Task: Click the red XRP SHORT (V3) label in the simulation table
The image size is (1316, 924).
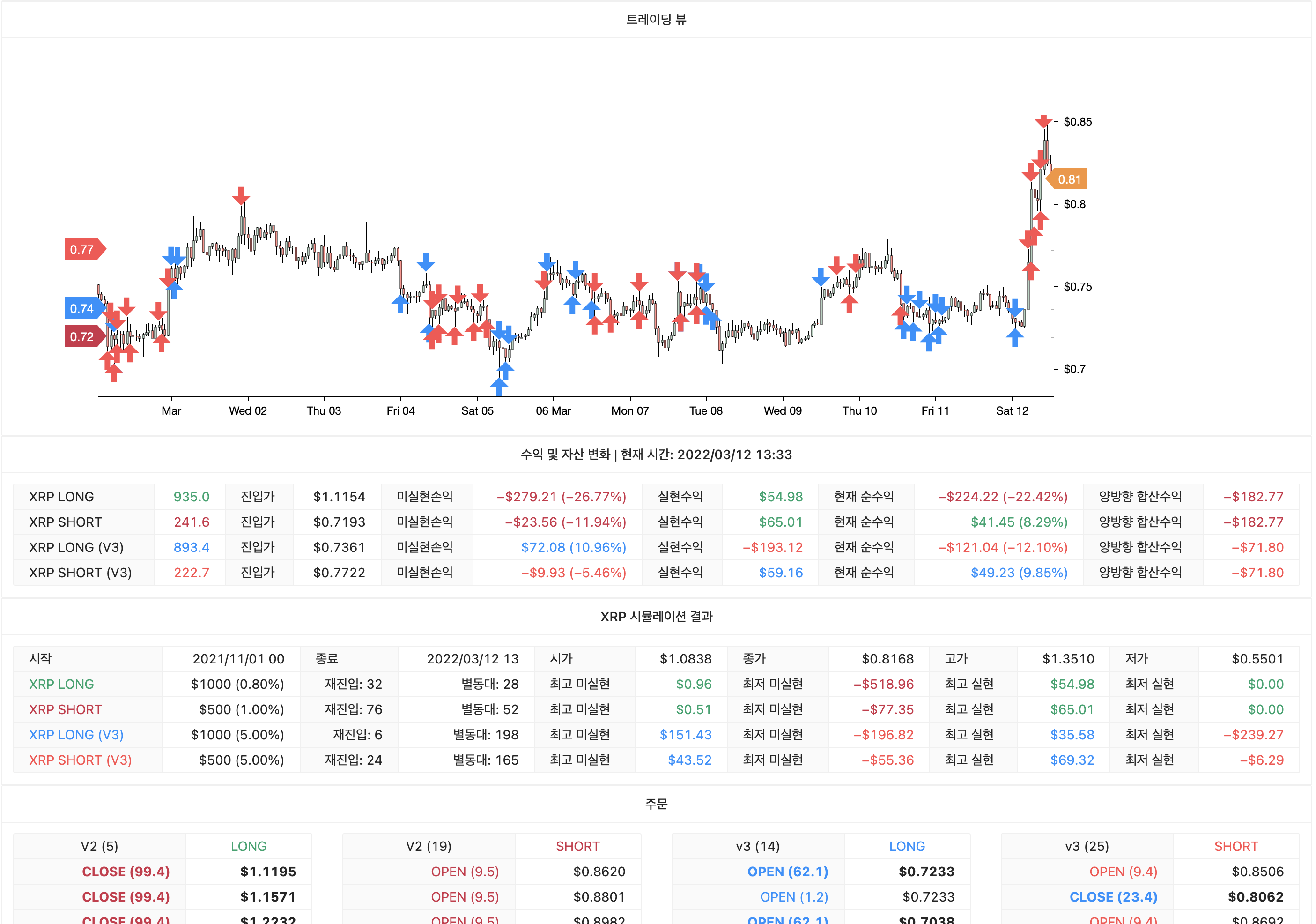Action: (80, 760)
